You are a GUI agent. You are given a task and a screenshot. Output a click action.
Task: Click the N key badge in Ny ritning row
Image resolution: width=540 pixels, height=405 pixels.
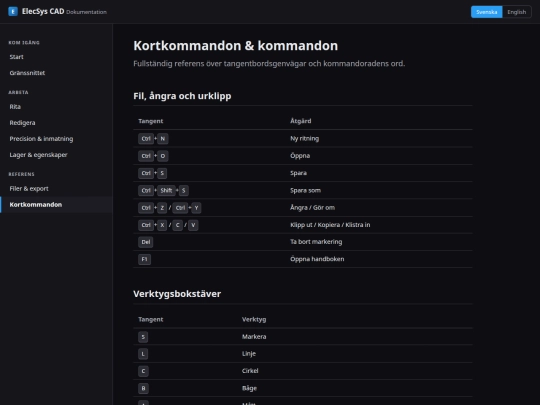(x=163, y=138)
